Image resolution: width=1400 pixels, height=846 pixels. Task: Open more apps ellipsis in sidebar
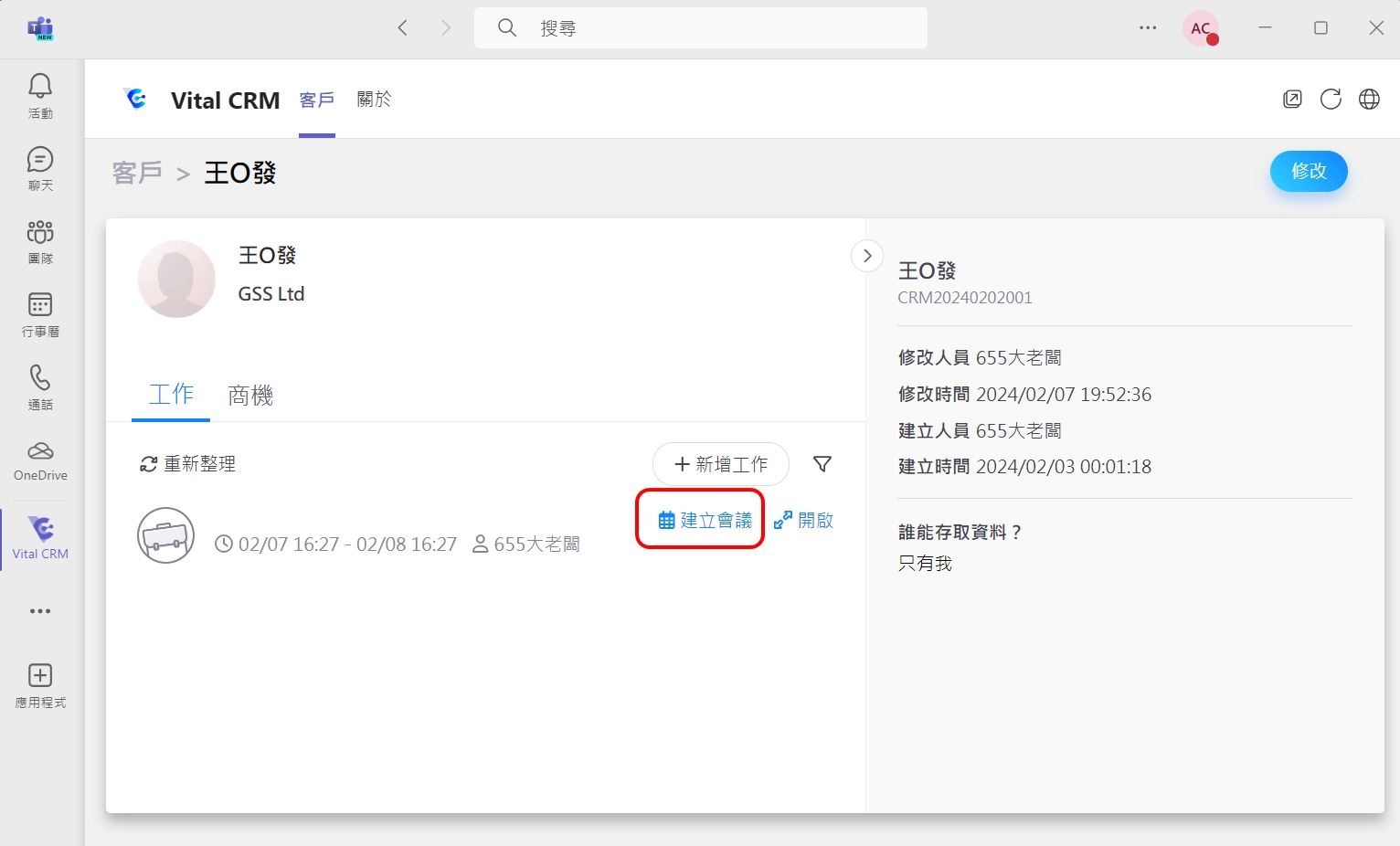(40, 611)
